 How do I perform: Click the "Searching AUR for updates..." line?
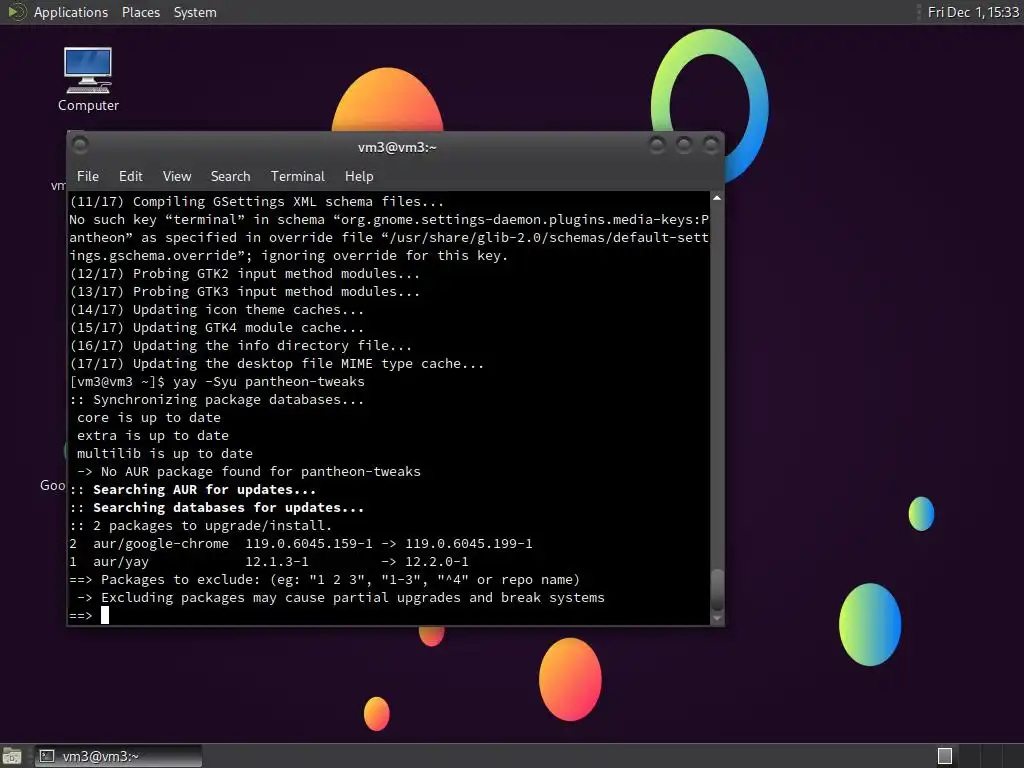tap(193, 490)
